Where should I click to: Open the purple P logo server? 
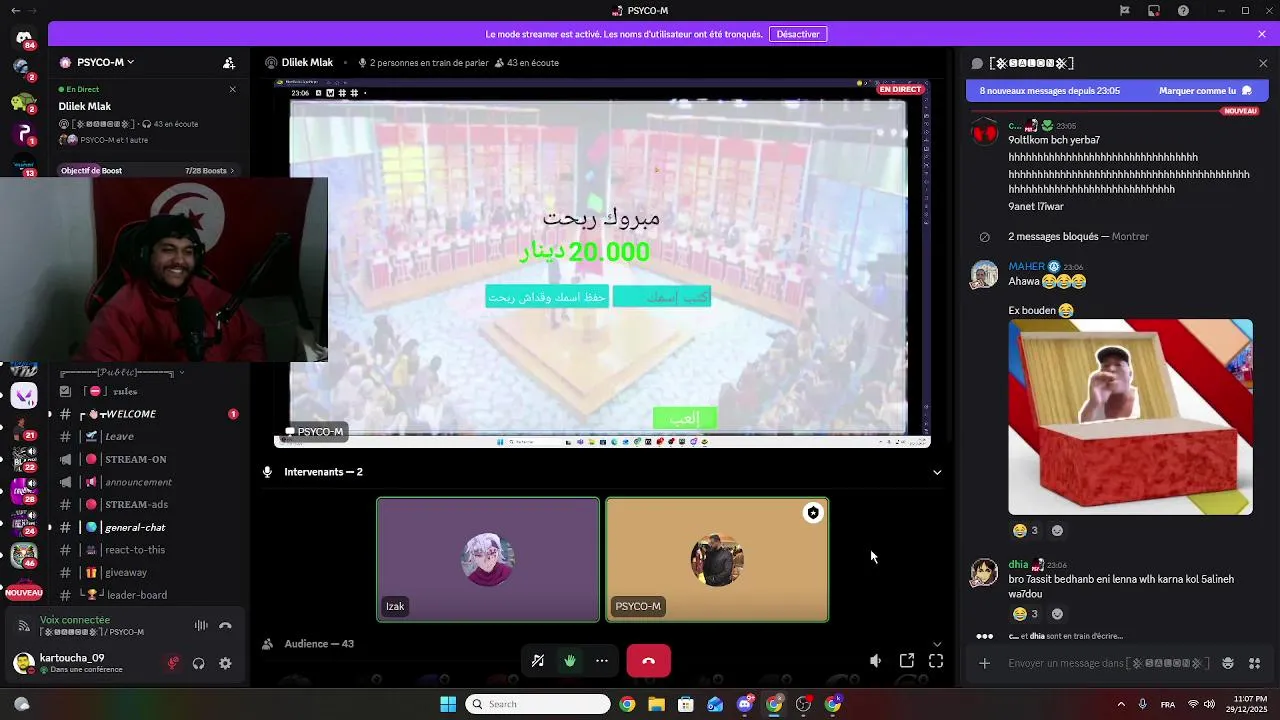pos(23,134)
